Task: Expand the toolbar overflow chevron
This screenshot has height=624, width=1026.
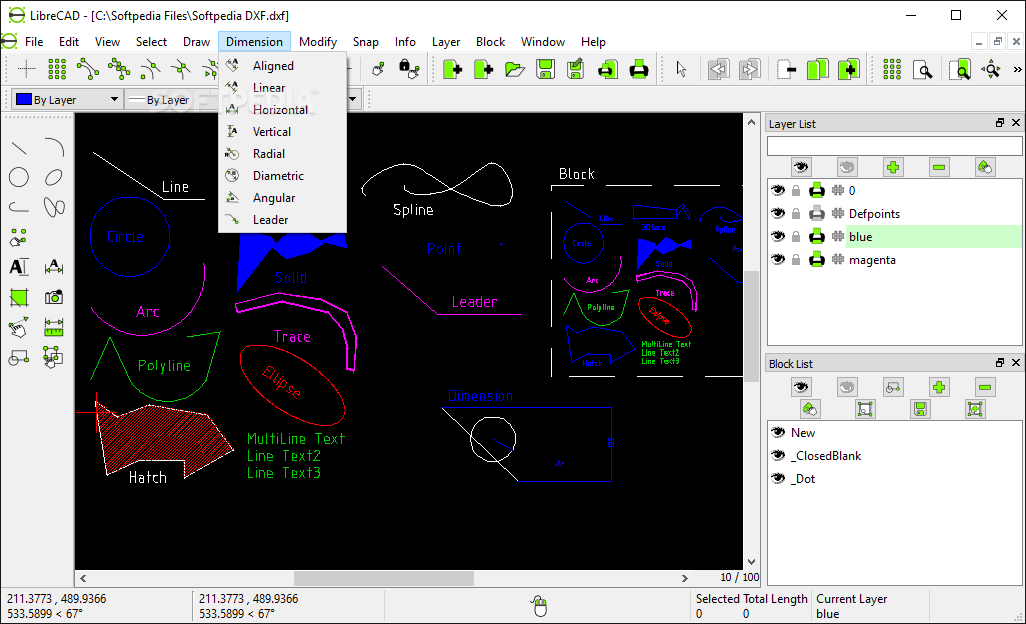Action: tap(1017, 69)
